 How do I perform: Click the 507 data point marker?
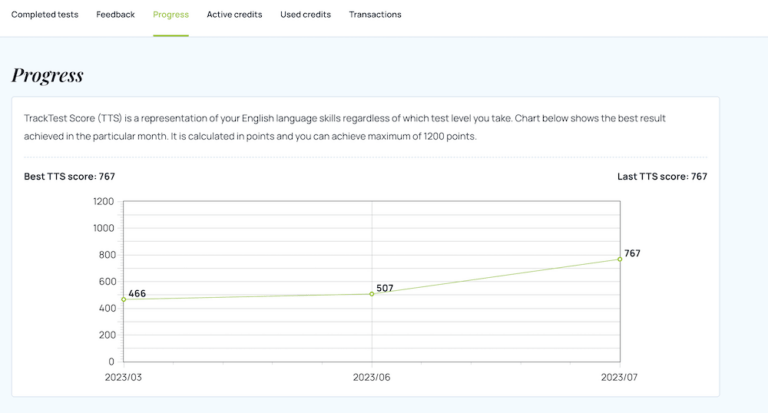point(372,294)
